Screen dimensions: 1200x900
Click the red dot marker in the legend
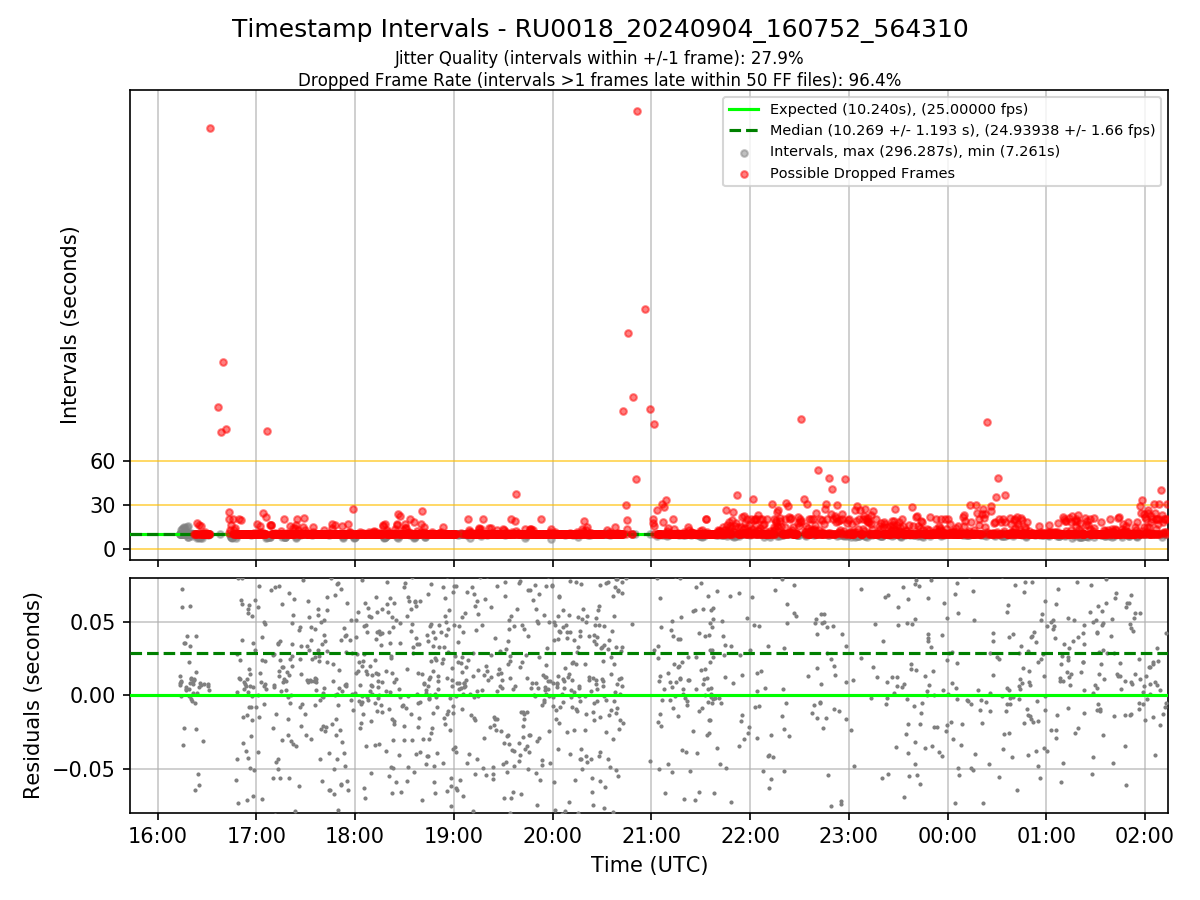(x=744, y=174)
